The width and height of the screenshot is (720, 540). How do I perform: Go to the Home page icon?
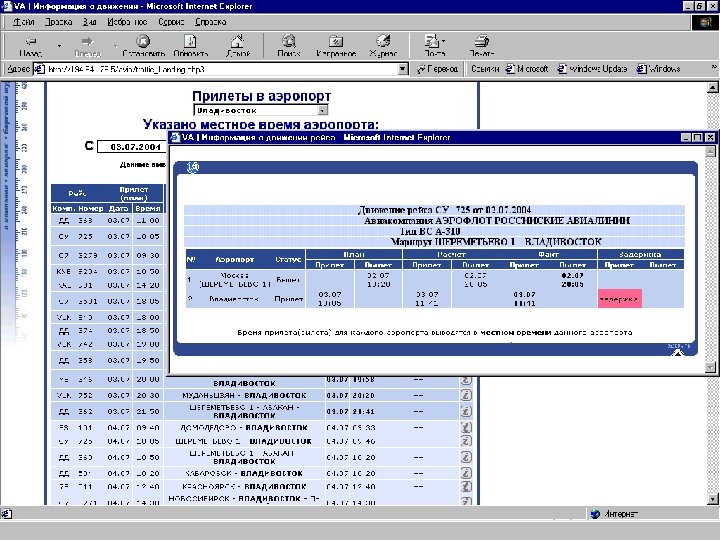click(x=238, y=42)
